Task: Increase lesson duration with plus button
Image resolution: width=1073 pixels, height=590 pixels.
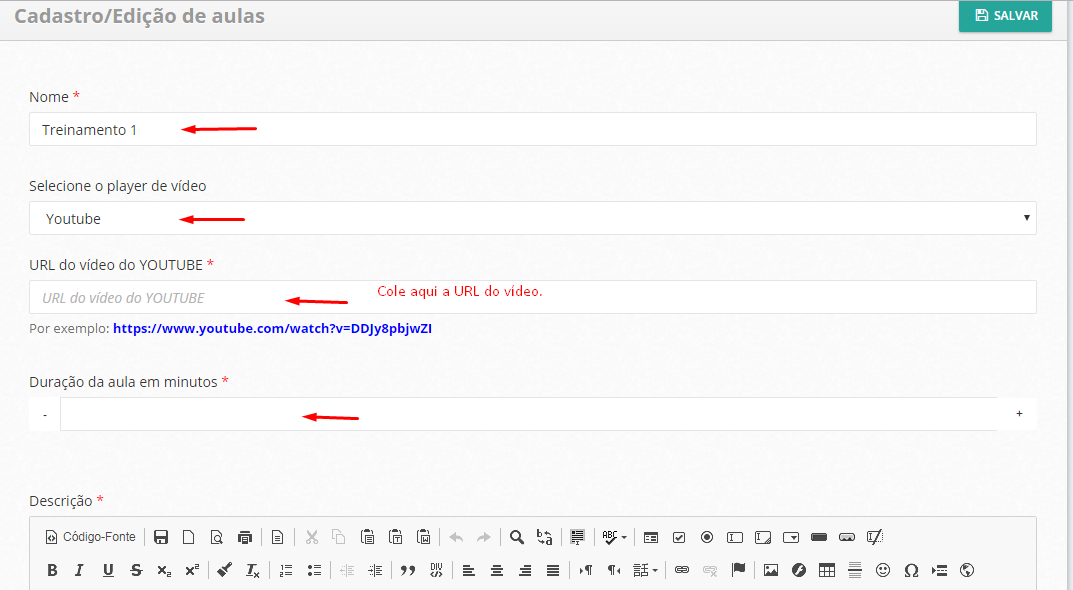Action: click(x=1019, y=414)
